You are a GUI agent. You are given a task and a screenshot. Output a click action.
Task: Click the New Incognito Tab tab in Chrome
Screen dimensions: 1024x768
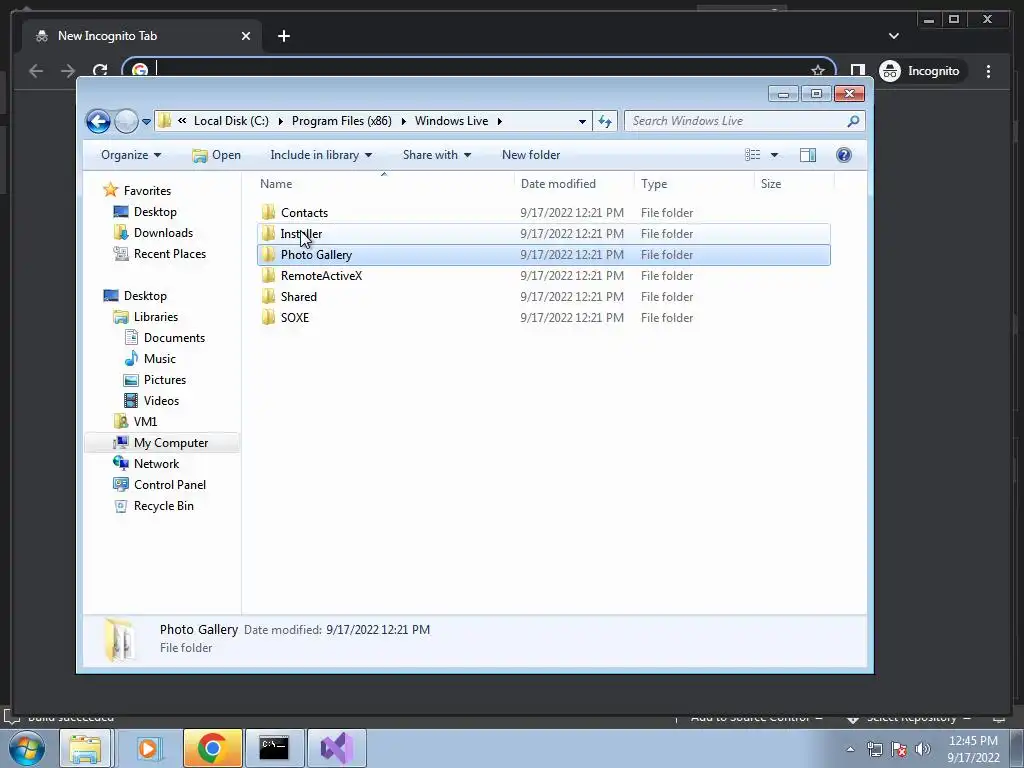coord(142,36)
